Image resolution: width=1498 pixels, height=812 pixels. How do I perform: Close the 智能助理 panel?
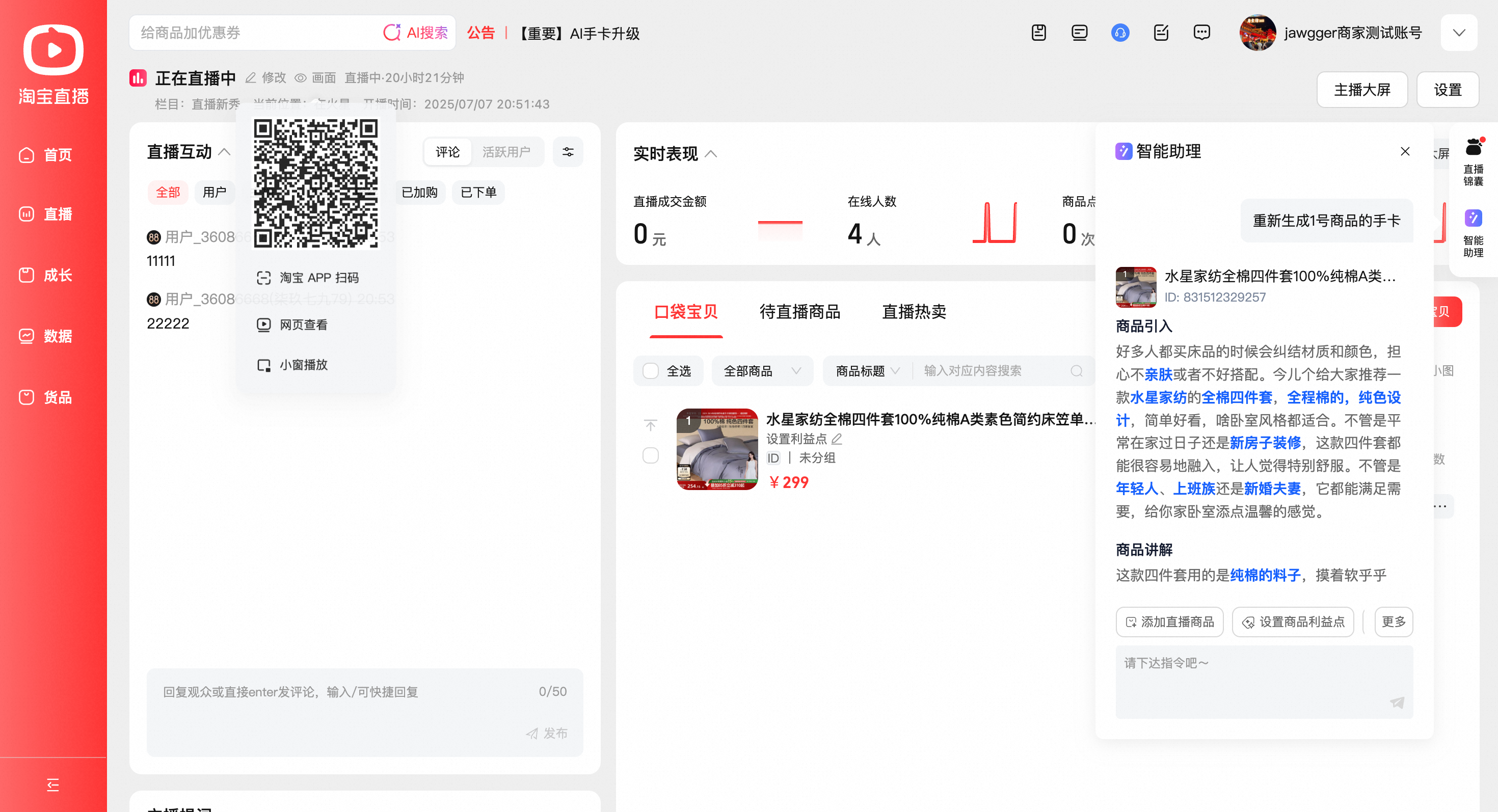pos(1405,152)
